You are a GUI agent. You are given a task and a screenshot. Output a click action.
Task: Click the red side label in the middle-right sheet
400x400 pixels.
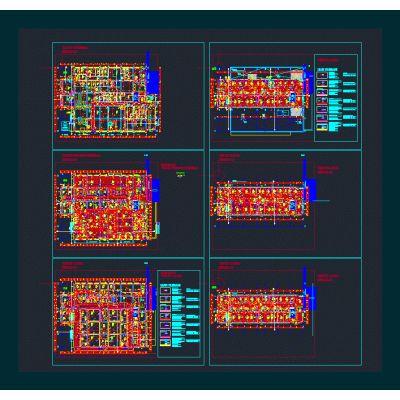click(328, 170)
